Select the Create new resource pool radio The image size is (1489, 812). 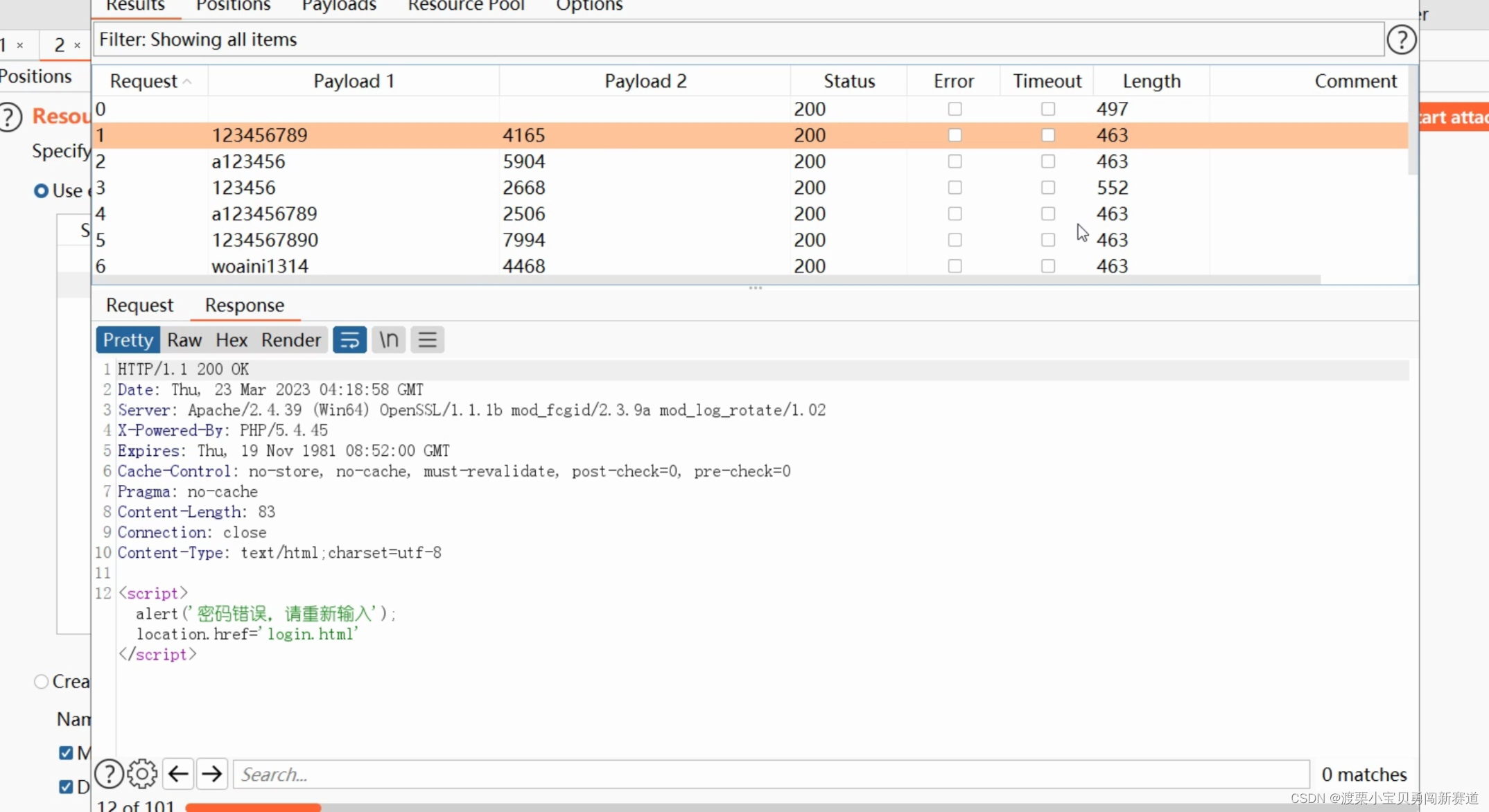tap(41, 682)
